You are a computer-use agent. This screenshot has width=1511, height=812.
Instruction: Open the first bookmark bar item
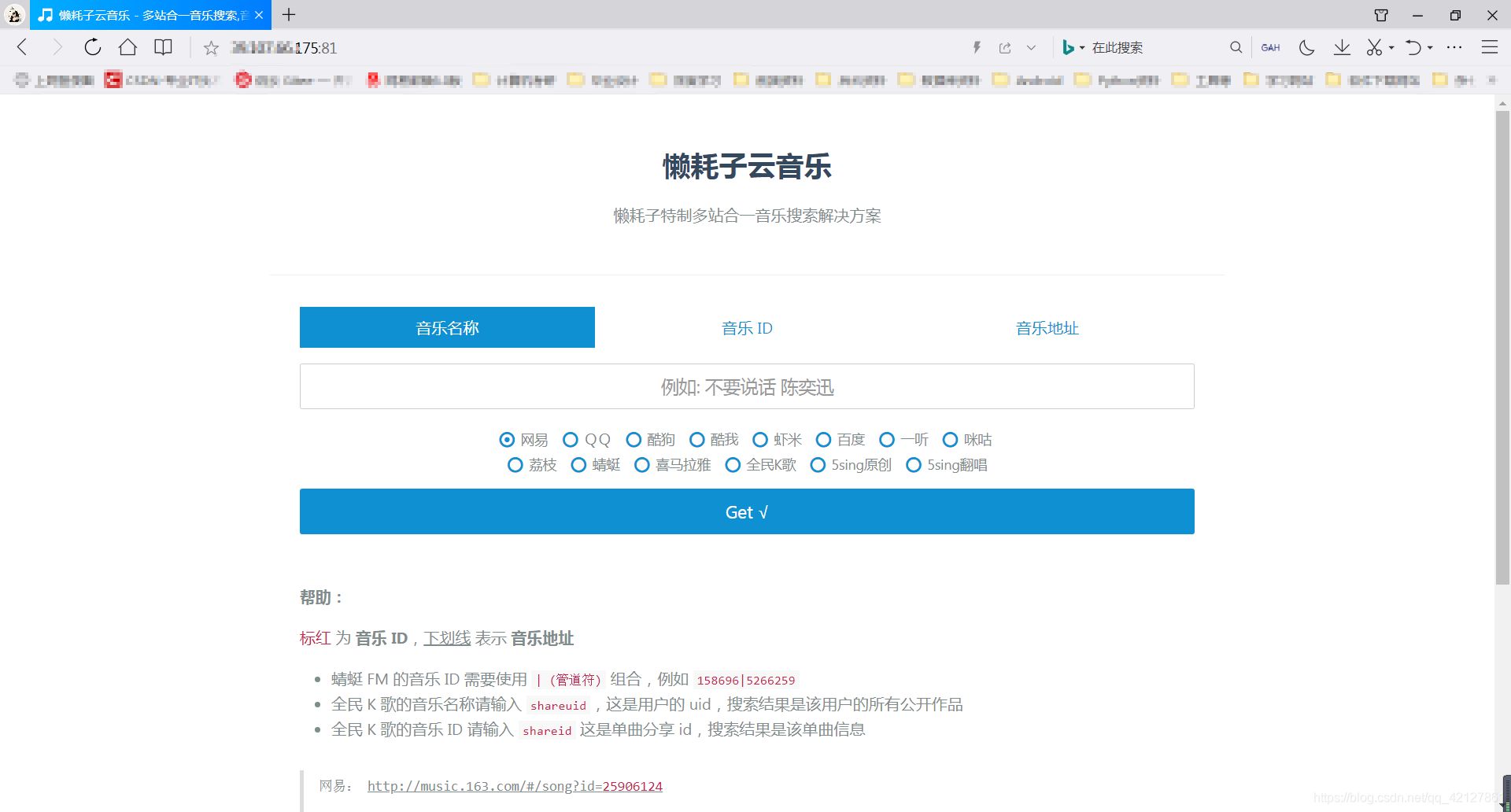(54, 79)
